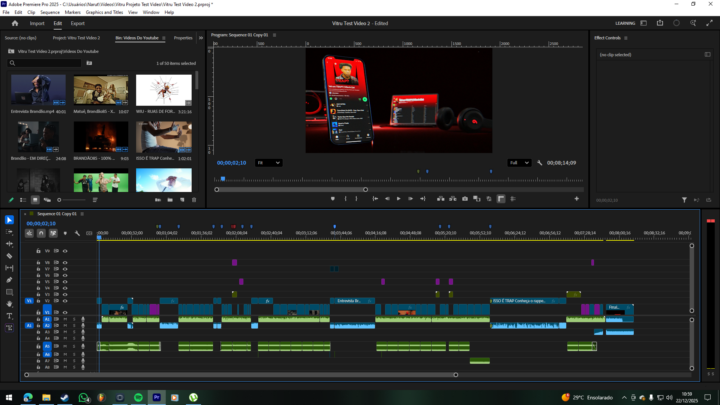Expand the hidden panel tabs chevron
The width and height of the screenshot is (720, 405).
(200, 37)
